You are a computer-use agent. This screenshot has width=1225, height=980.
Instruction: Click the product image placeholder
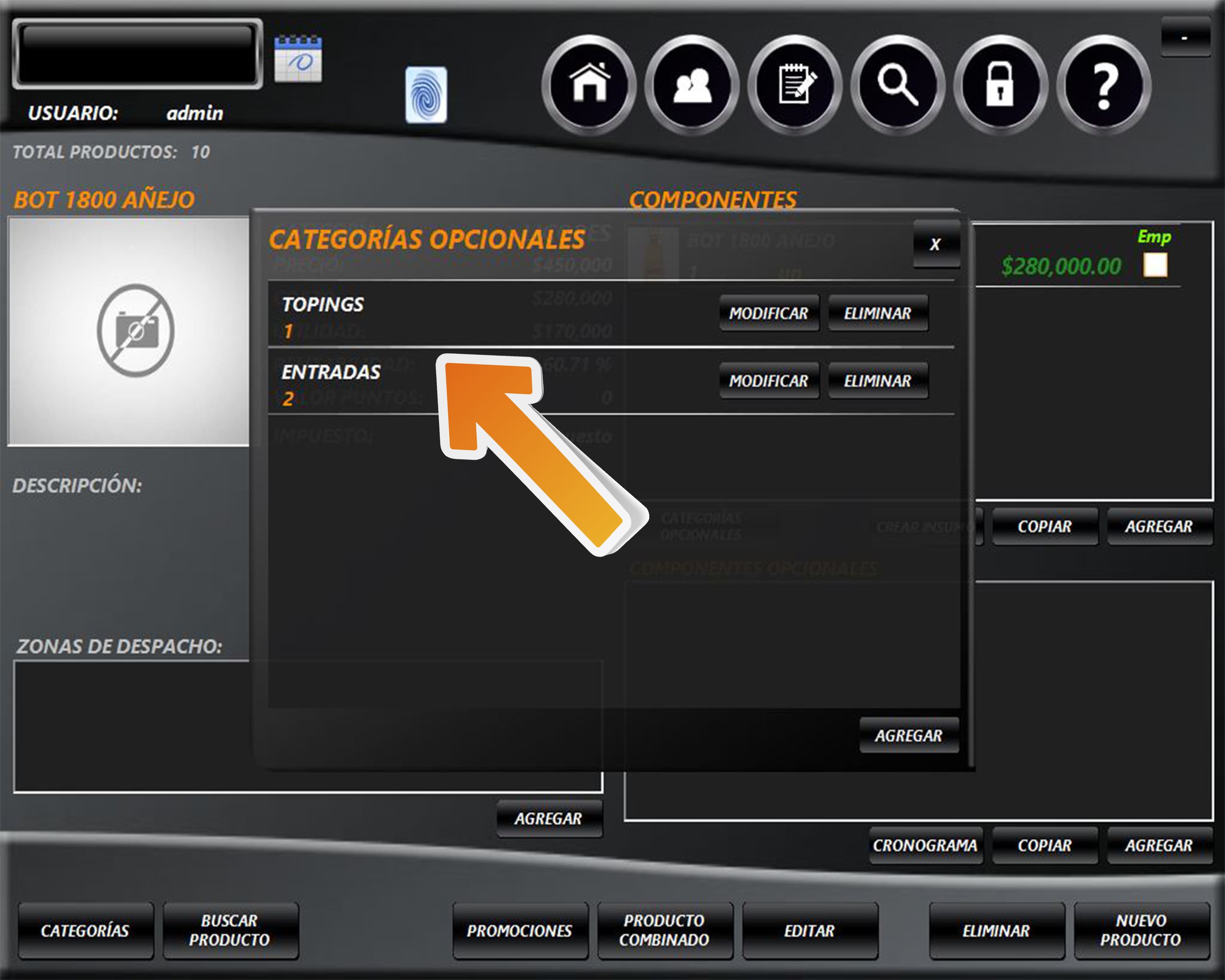[x=129, y=331]
